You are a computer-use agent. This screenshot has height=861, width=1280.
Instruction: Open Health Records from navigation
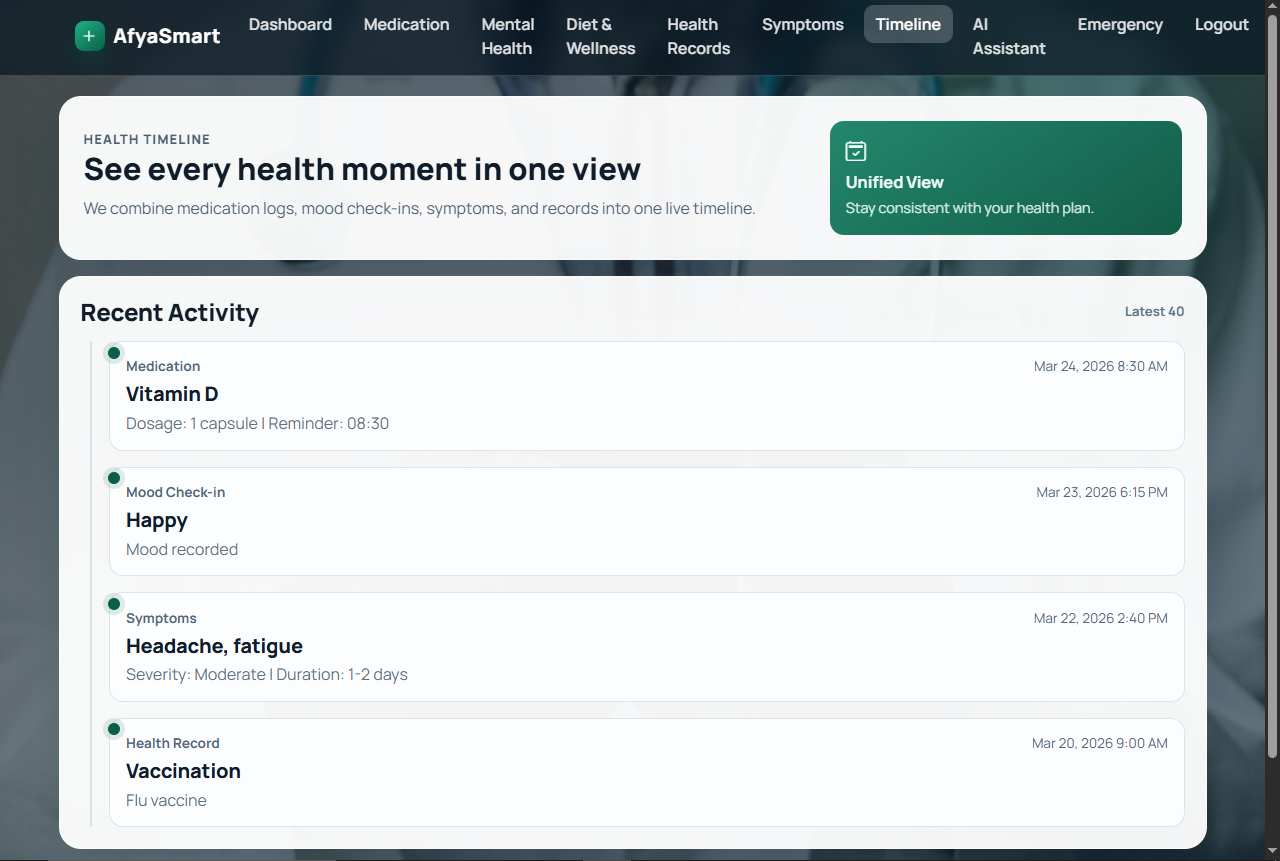698,36
